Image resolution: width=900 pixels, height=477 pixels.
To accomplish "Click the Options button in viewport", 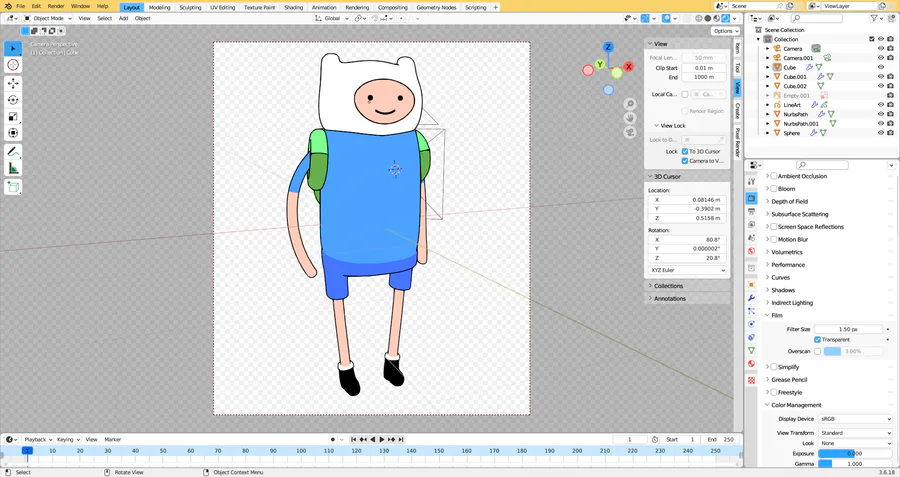I will pos(726,31).
